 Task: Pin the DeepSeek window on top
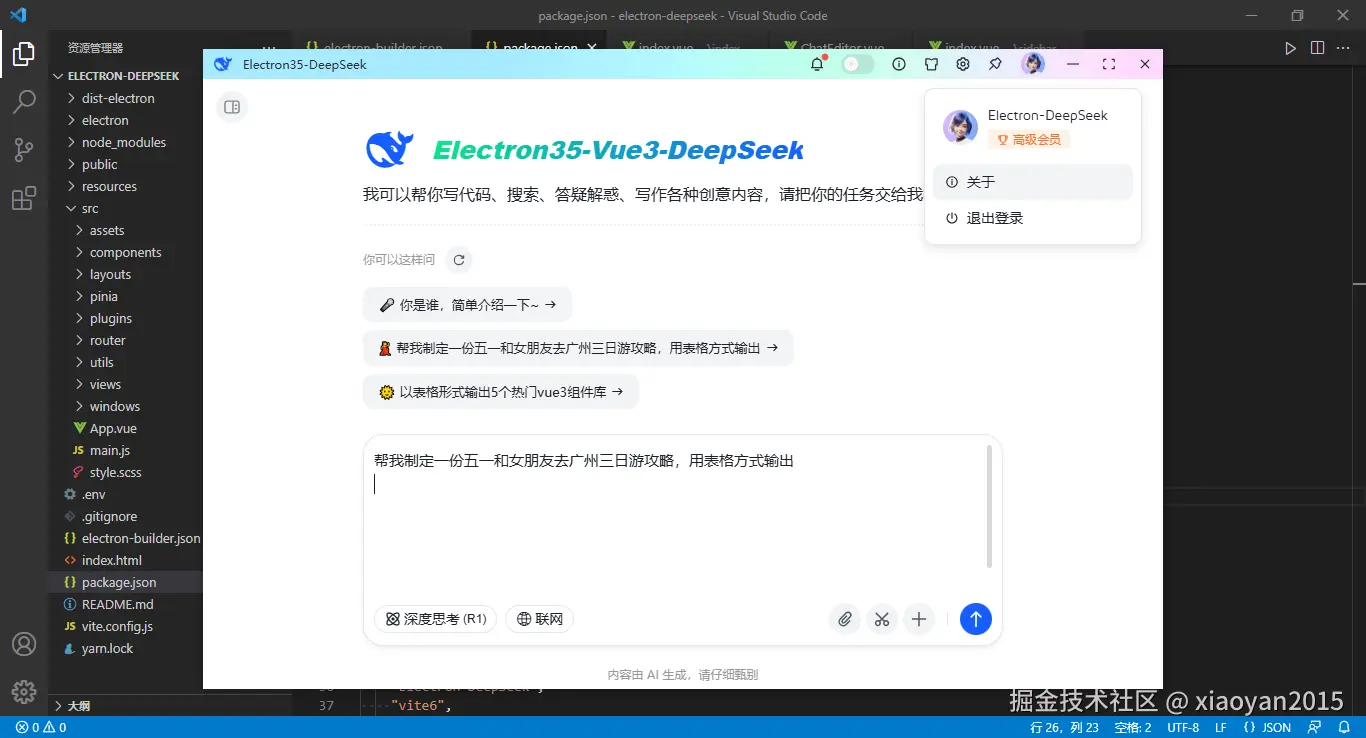point(995,64)
